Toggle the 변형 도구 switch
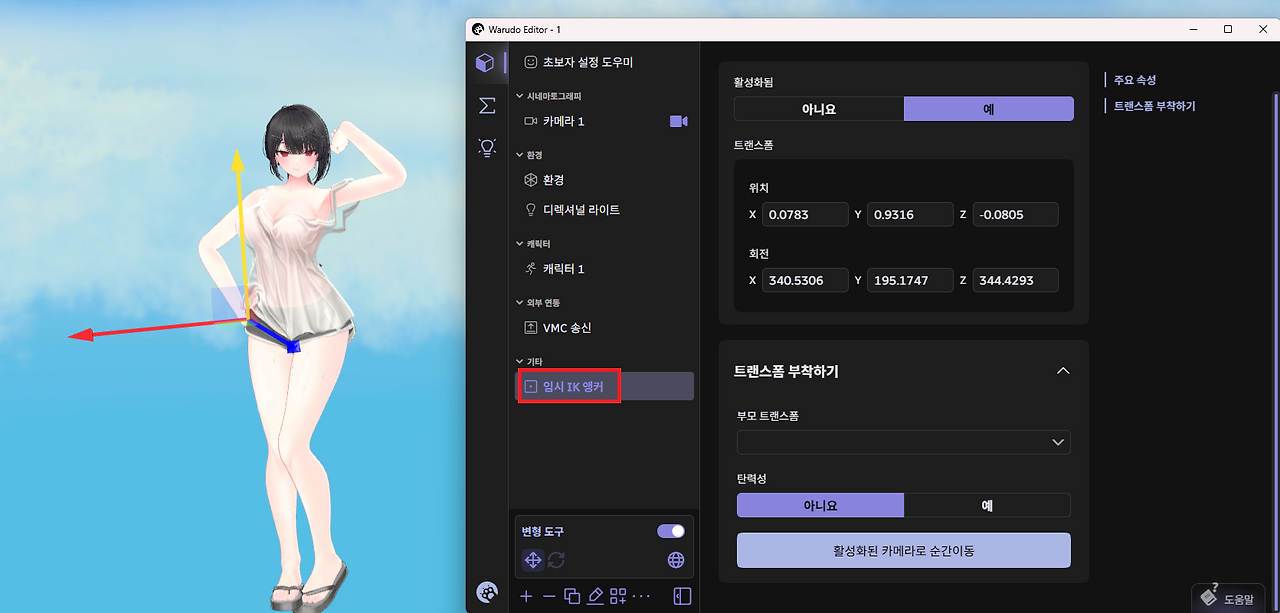 pos(671,531)
